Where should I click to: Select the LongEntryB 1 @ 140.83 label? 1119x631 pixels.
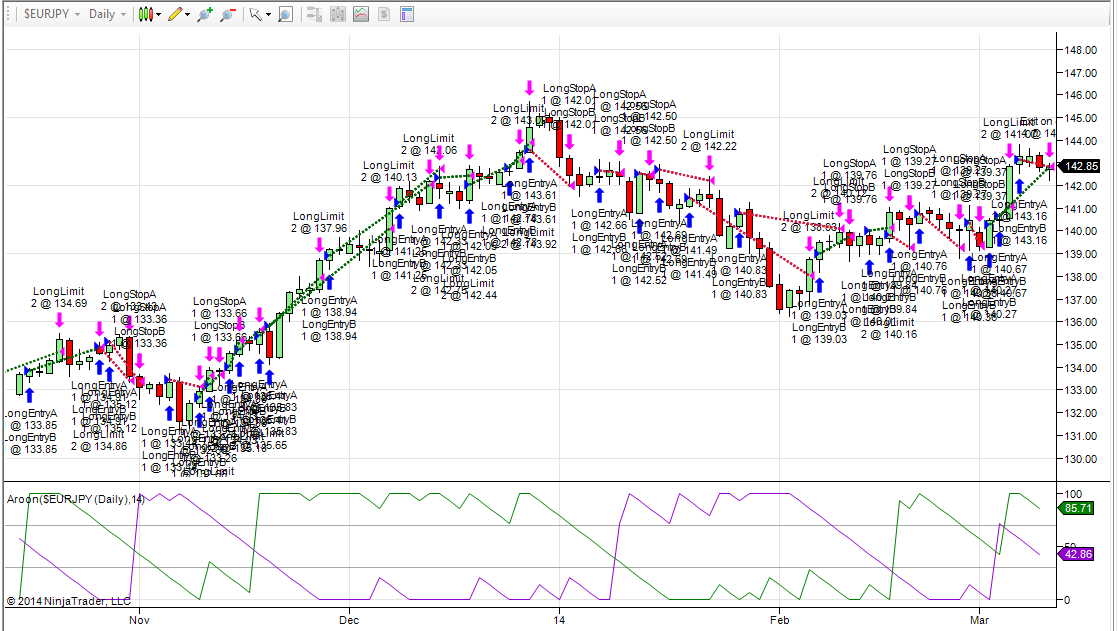point(739,288)
